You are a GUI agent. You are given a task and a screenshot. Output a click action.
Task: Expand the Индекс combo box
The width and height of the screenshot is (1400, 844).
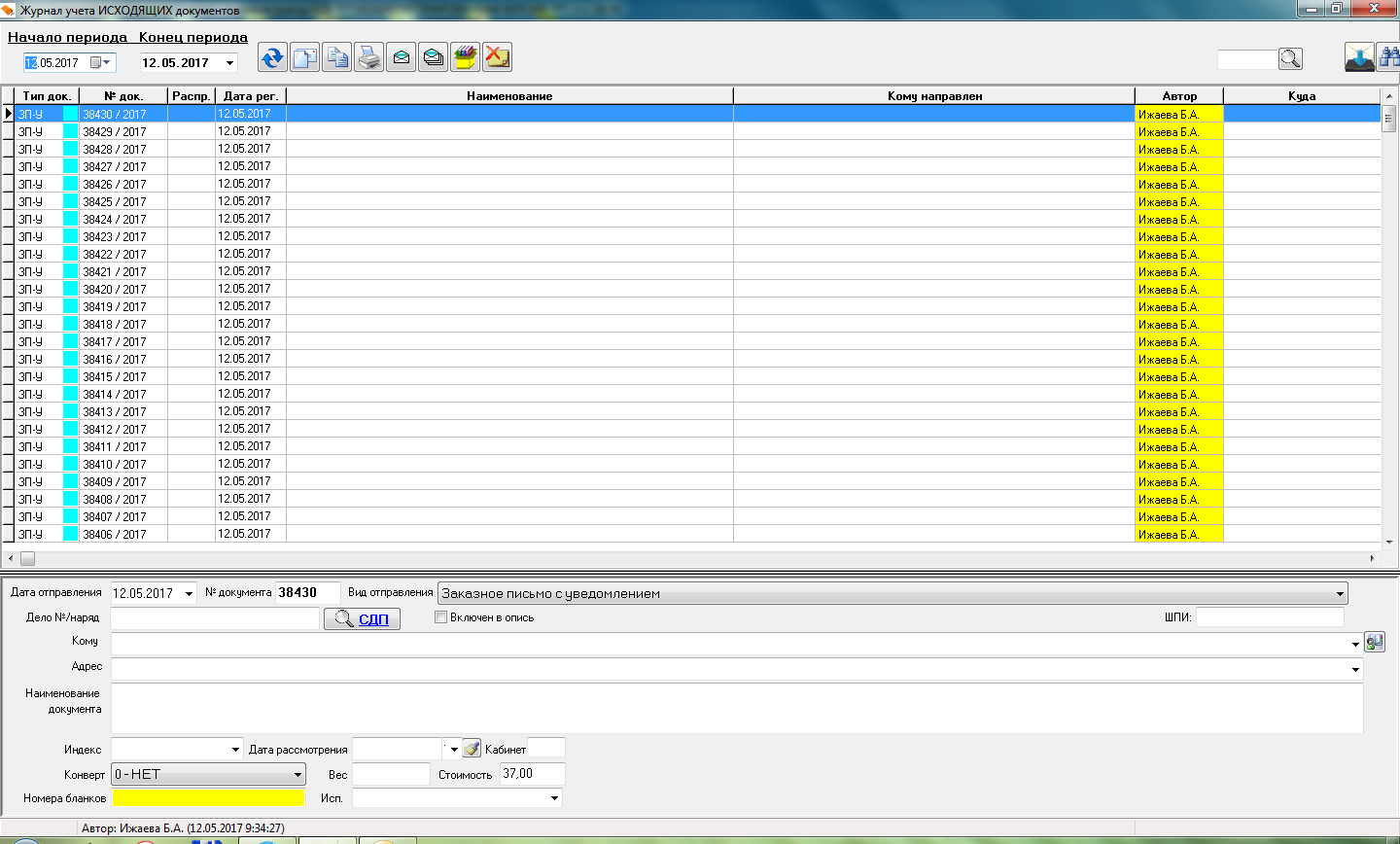(x=235, y=749)
